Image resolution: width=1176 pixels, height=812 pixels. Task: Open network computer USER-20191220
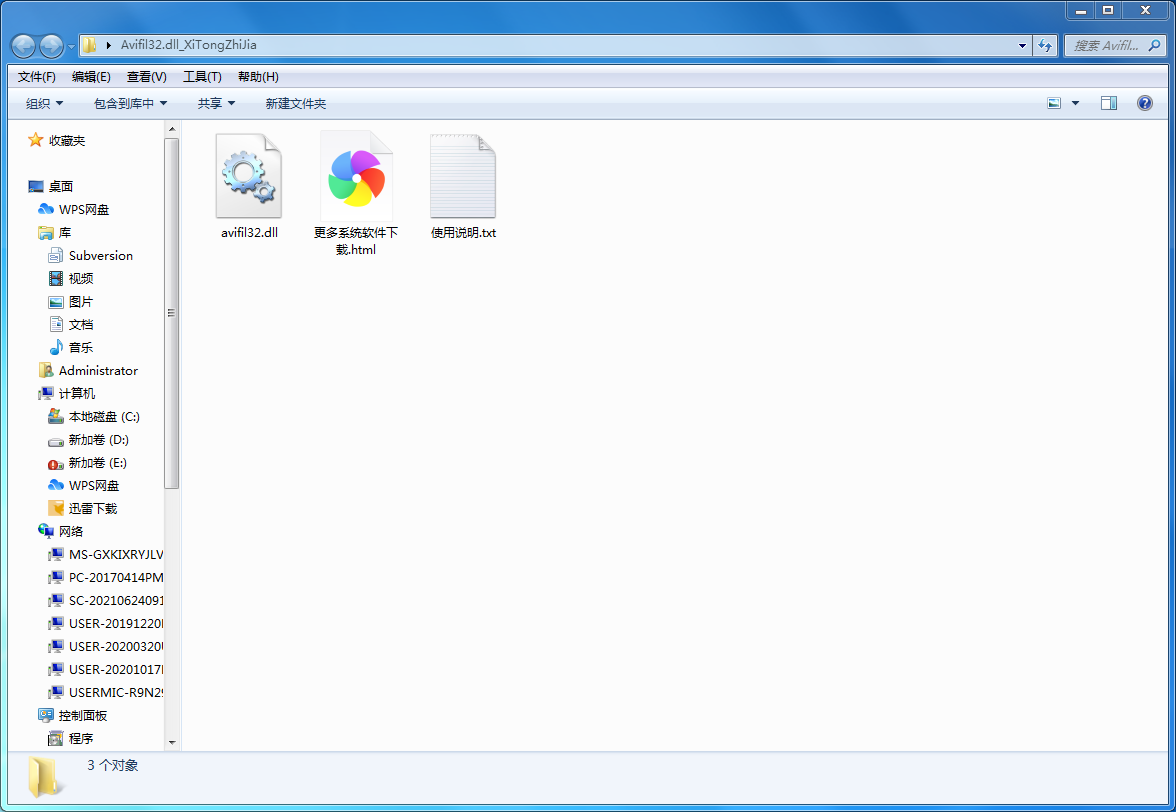(x=106, y=624)
